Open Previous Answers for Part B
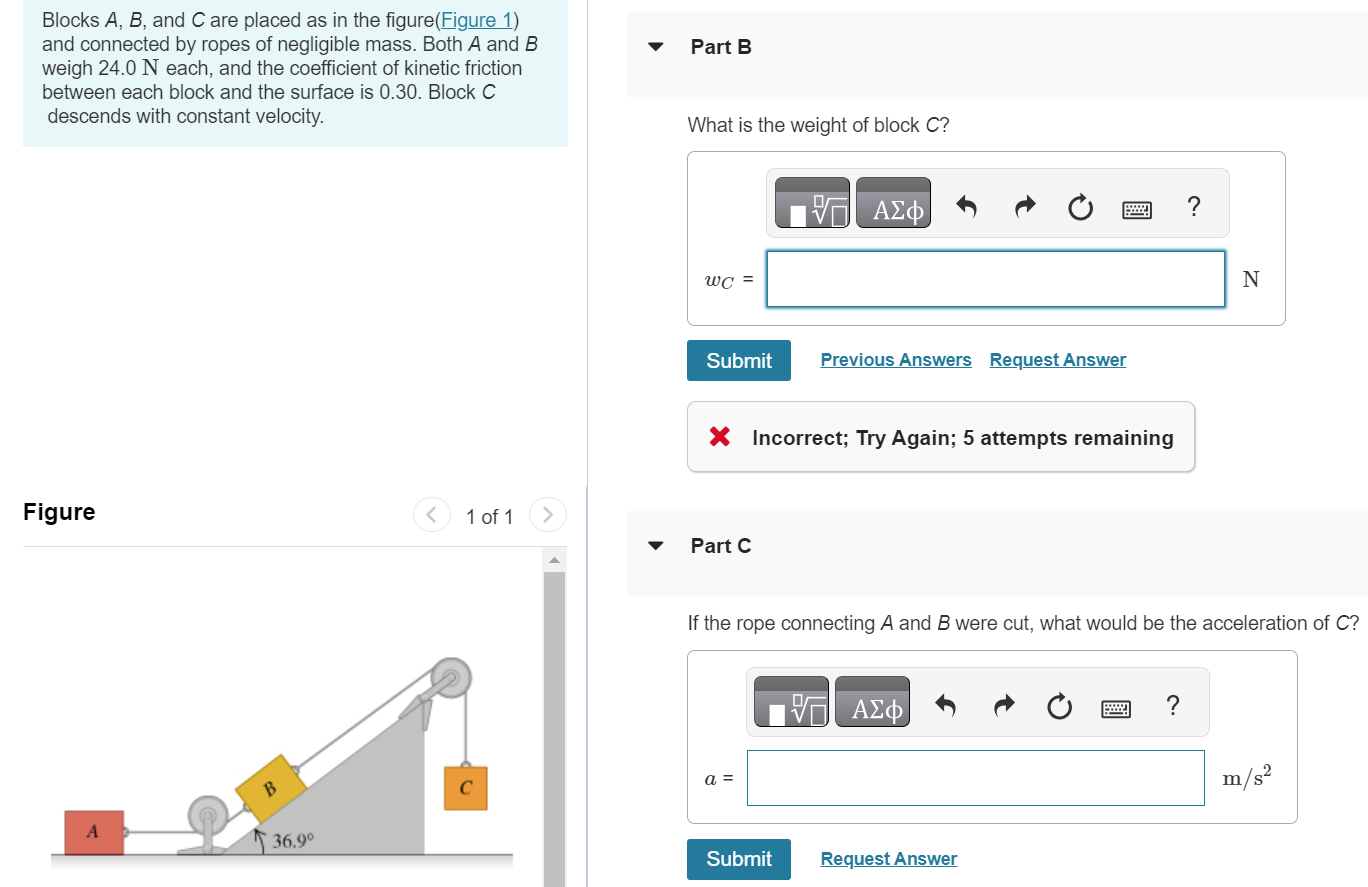Screen dimensions: 1368x887 pyautogui.click(x=895, y=359)
